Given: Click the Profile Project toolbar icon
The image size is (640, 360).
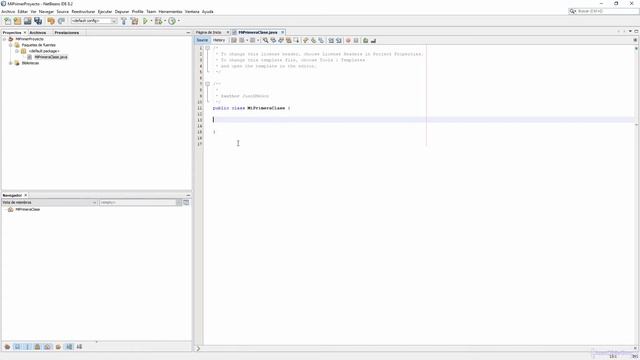Looking at the screenshot, I should point(172,21).
